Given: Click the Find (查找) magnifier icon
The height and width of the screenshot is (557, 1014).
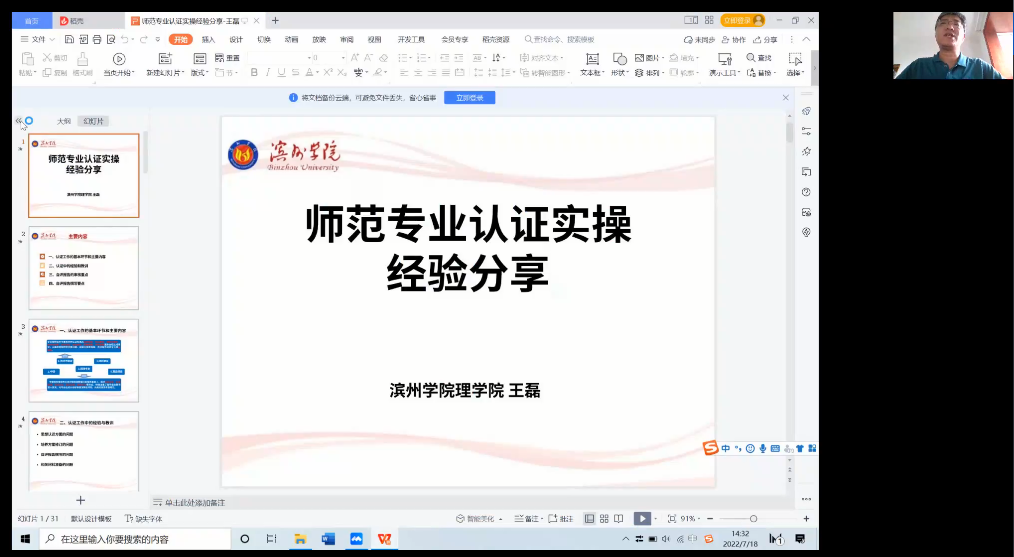Looking at the screenshot, I should pyautogui.click(x=751, y=58).
